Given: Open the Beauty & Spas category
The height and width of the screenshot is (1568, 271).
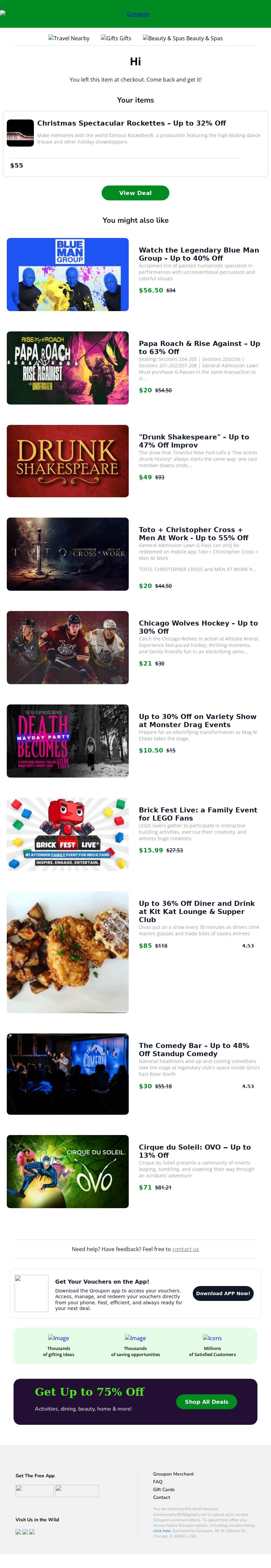Looking at the screenshot, I should click(183, 38).
